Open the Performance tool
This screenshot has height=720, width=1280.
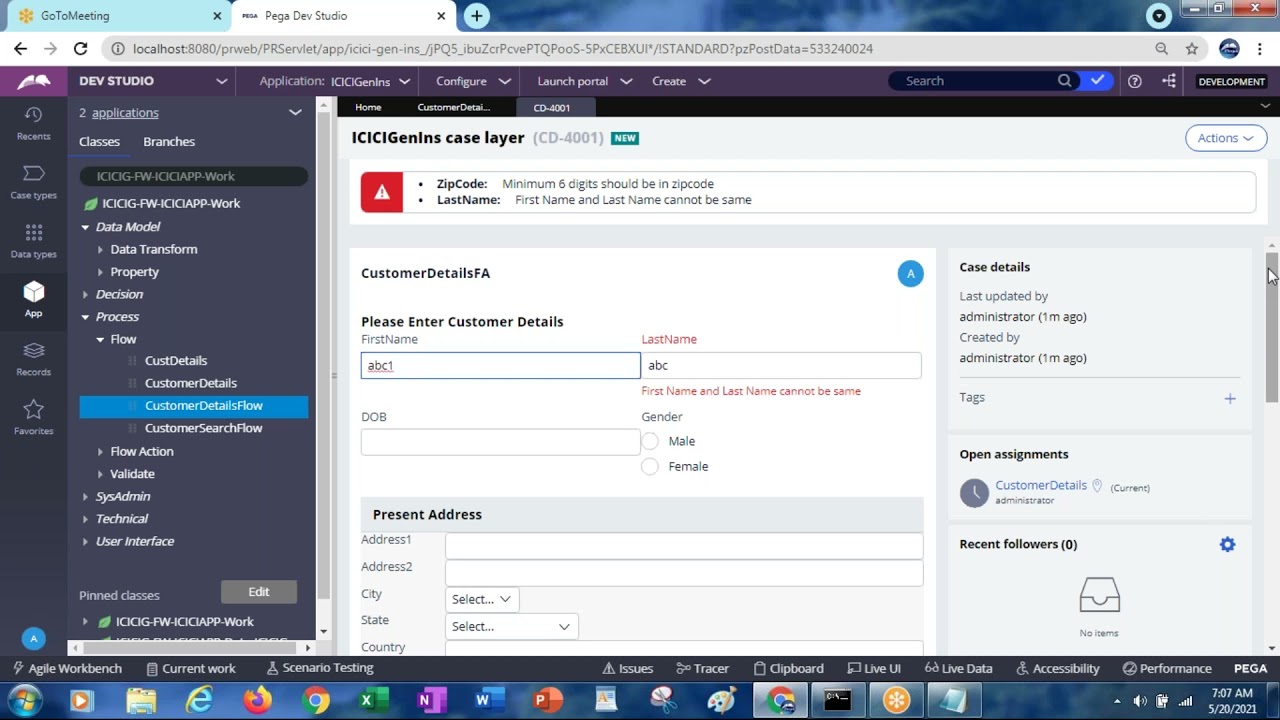pyautogui.click(x=1166, y=668)
